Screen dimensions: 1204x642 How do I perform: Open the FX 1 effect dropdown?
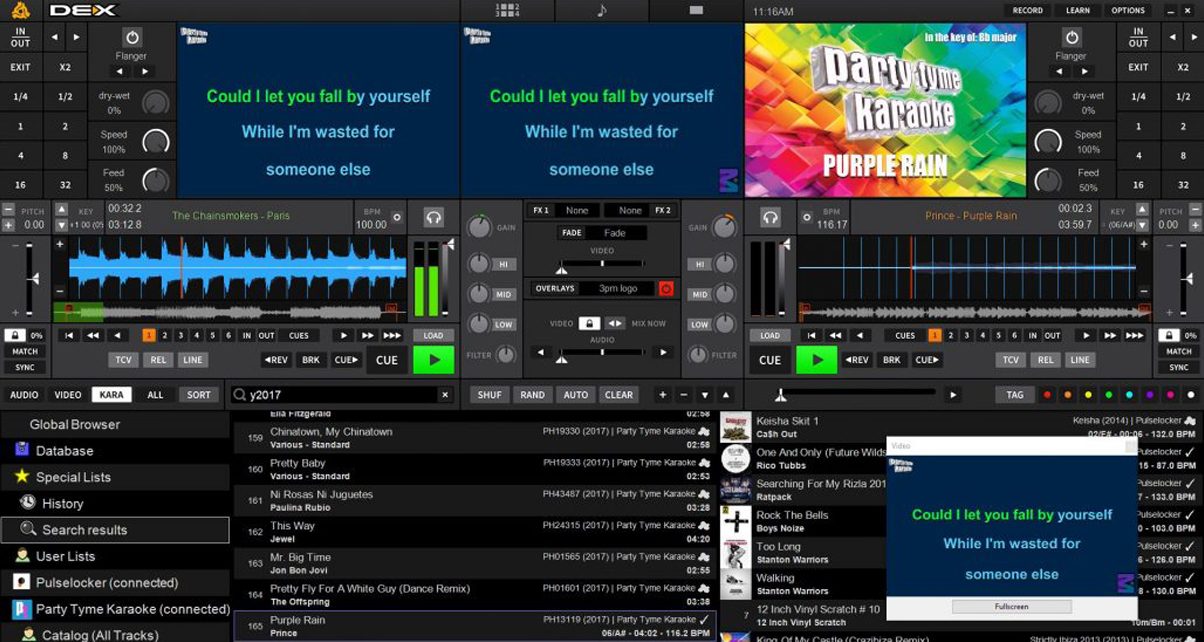pos(577,211)
